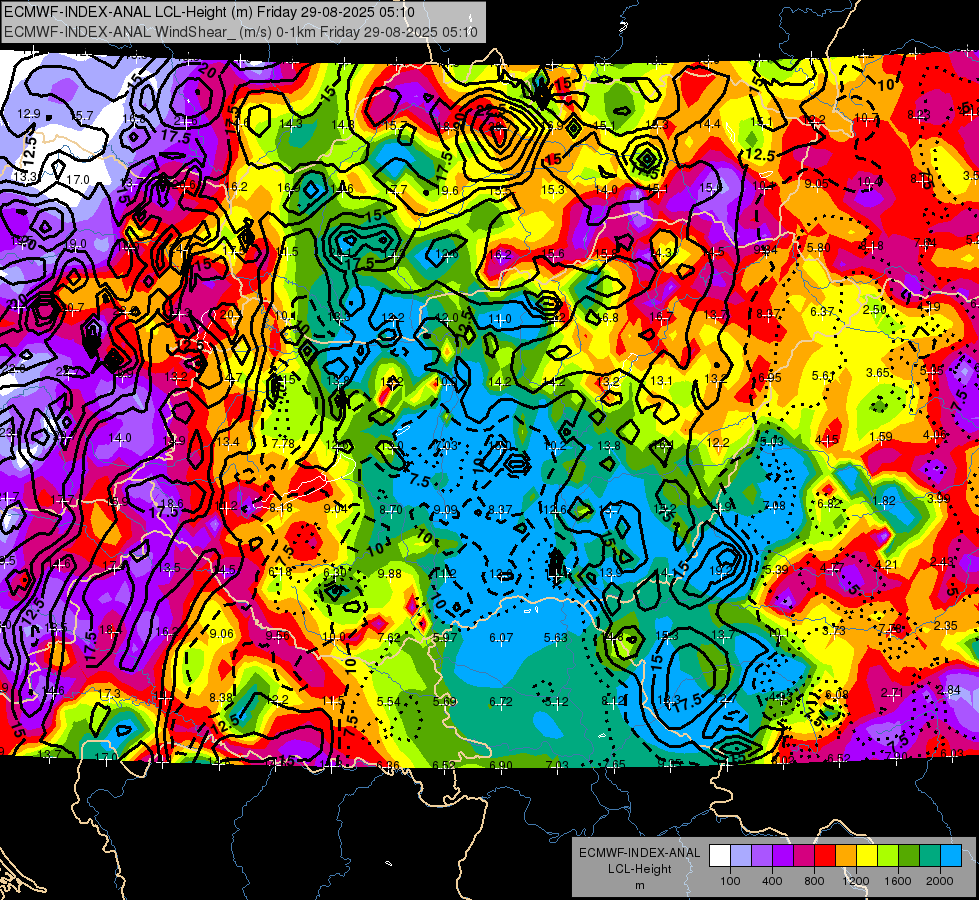Click the grid value '5.39'
Screen dimensions: 979x900
click(x=776, y=570)
